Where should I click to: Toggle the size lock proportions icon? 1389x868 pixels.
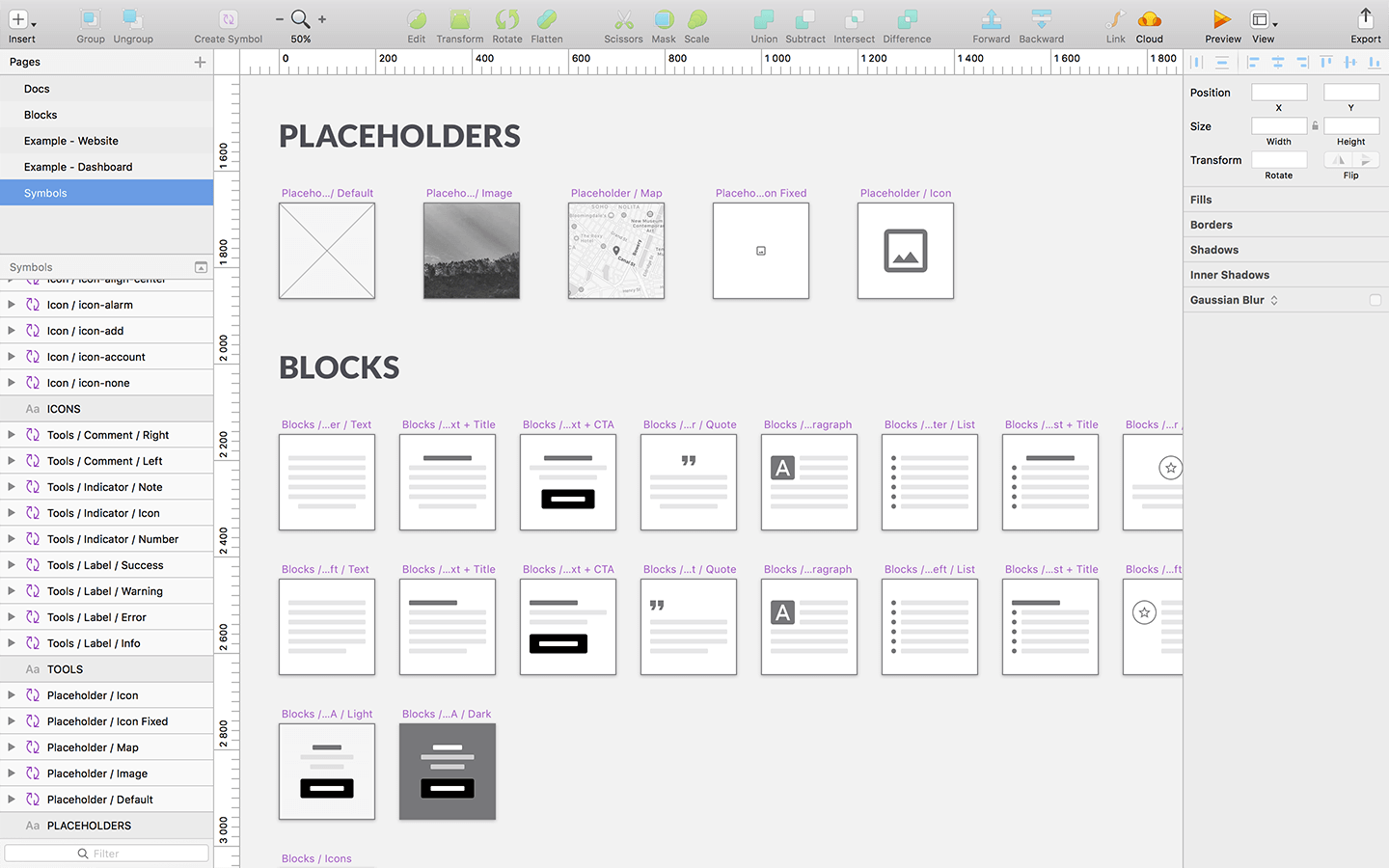pyautogui.click(x=1315, y=126)
